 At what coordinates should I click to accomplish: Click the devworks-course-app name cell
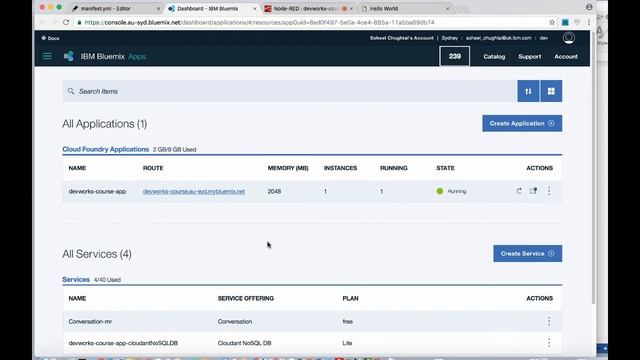click(x=97, y=191)
